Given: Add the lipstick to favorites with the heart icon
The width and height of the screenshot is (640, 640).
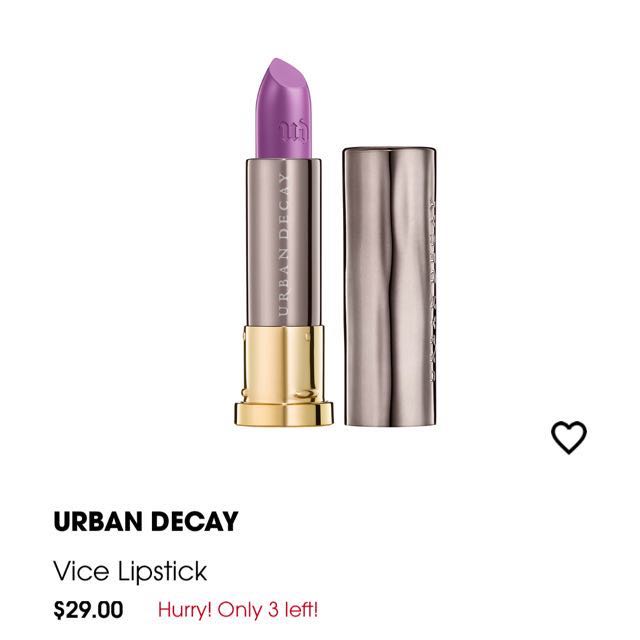Looking at the screenshot, I should pos(569,437).
